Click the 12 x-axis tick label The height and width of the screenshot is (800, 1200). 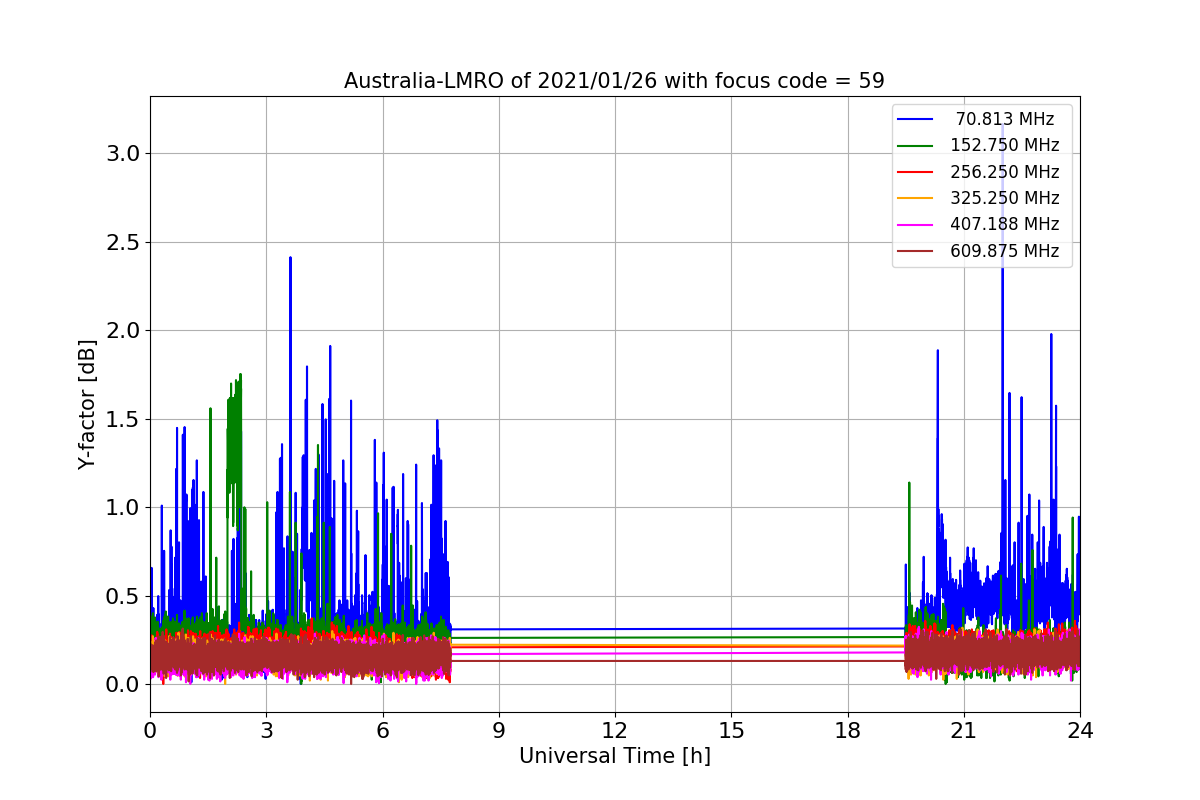pyautogui.click(x=615, y=730)
